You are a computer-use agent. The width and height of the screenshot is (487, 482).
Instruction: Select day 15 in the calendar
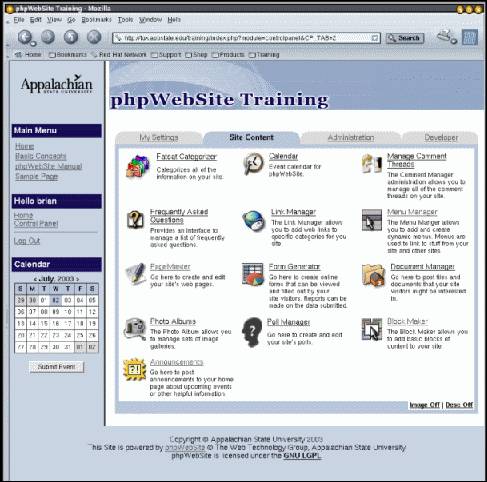click(44, 323)
